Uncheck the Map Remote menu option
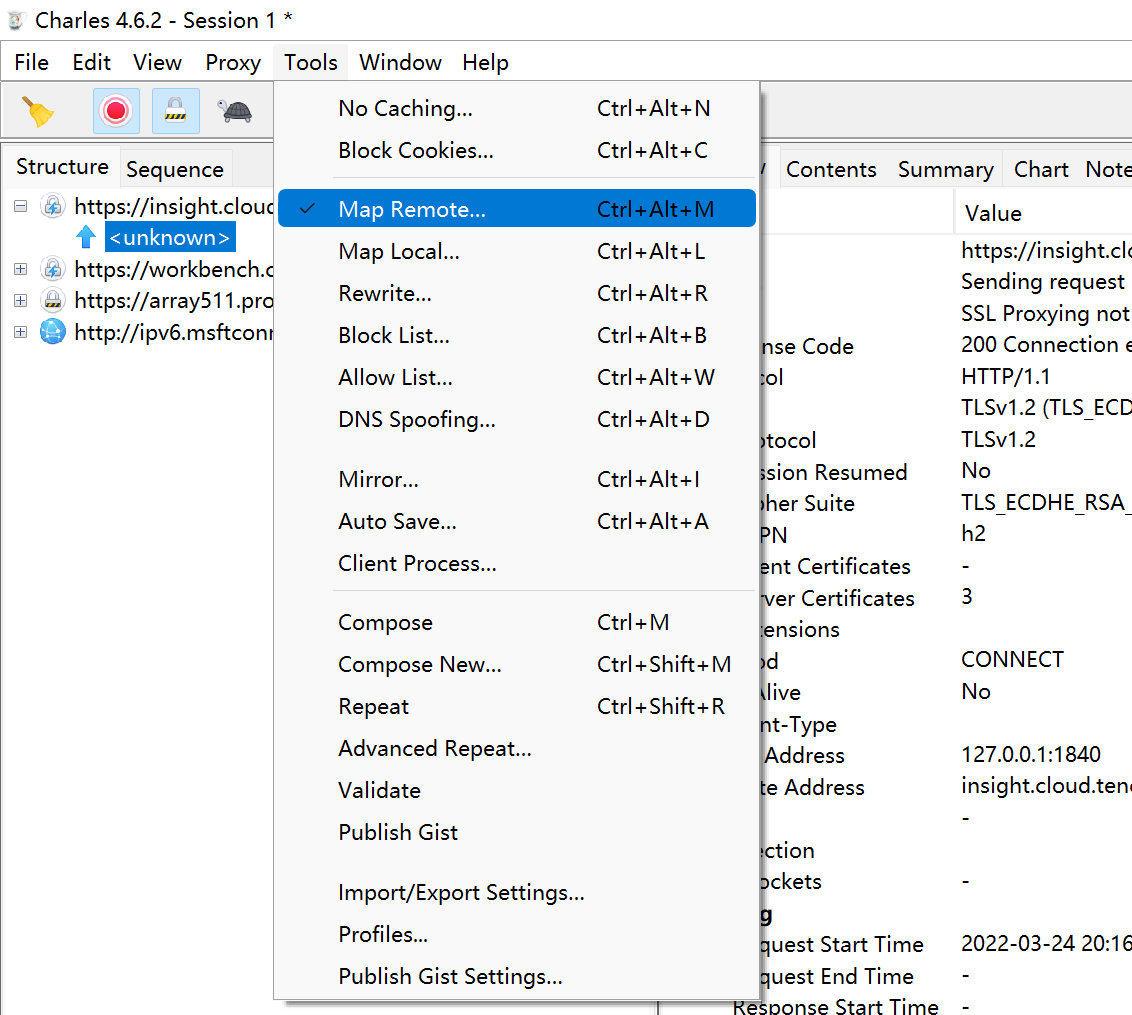Viewport: 1132px width, 1015px height. point(412,210)
